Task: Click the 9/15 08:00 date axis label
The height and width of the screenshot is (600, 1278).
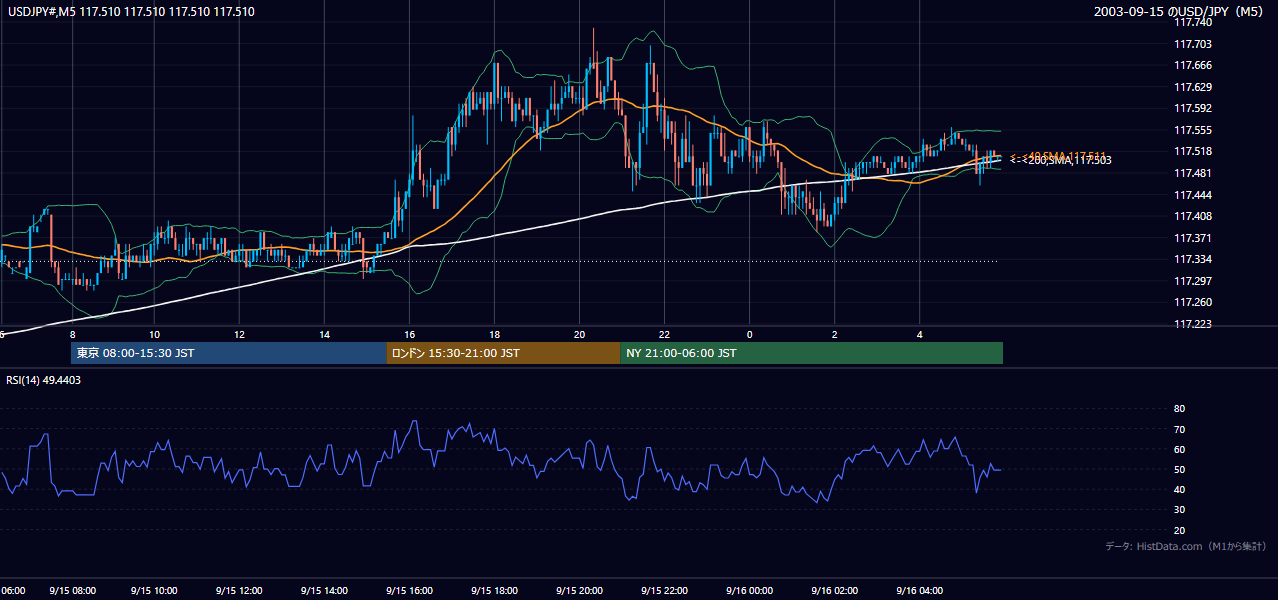Action: click(72, 591)
